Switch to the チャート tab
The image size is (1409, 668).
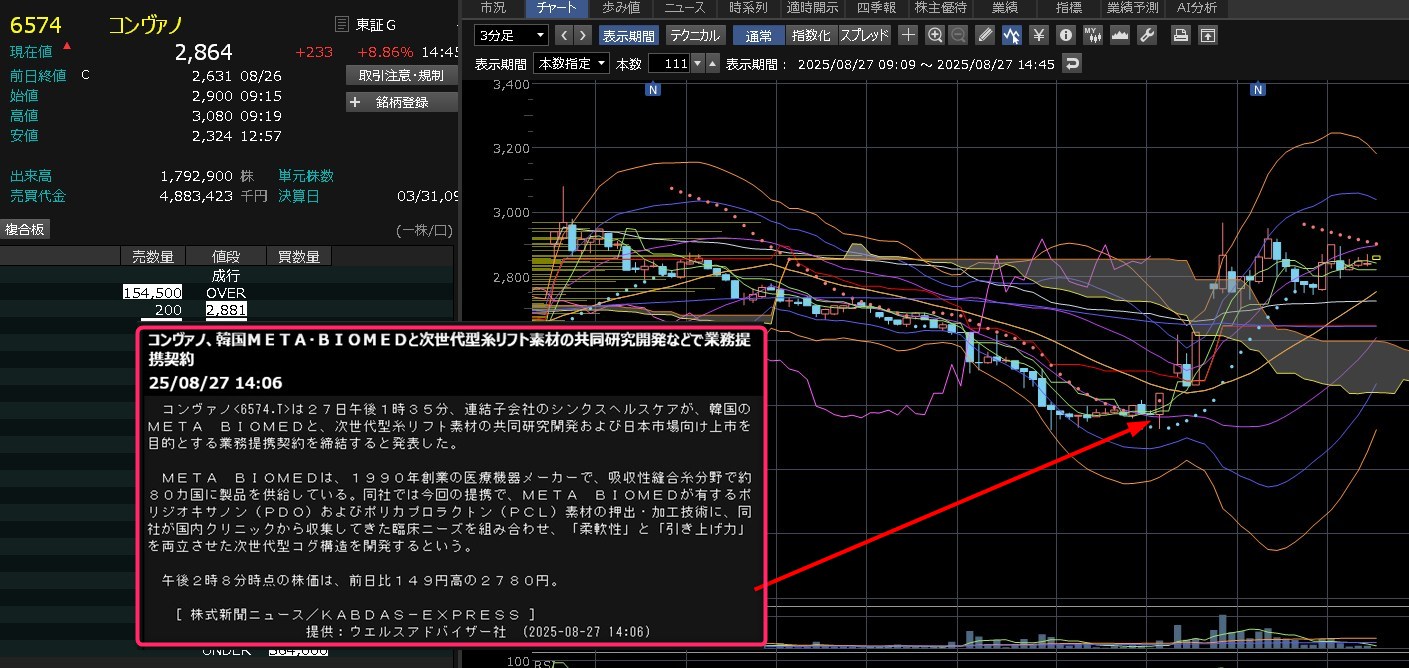[x=556, y=8]
